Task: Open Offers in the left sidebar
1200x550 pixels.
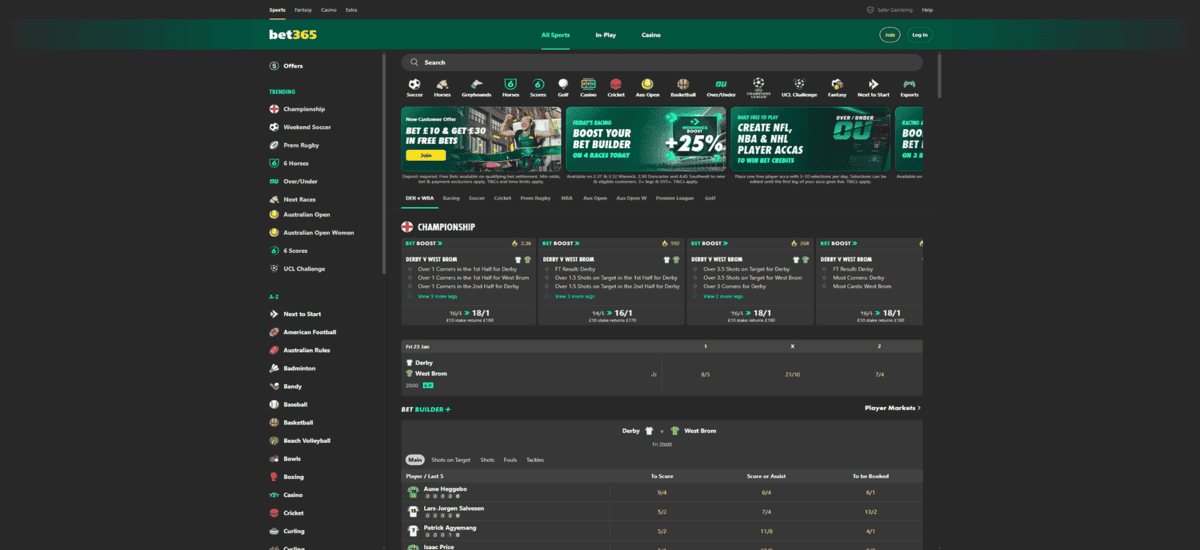Action: point(286,66)
